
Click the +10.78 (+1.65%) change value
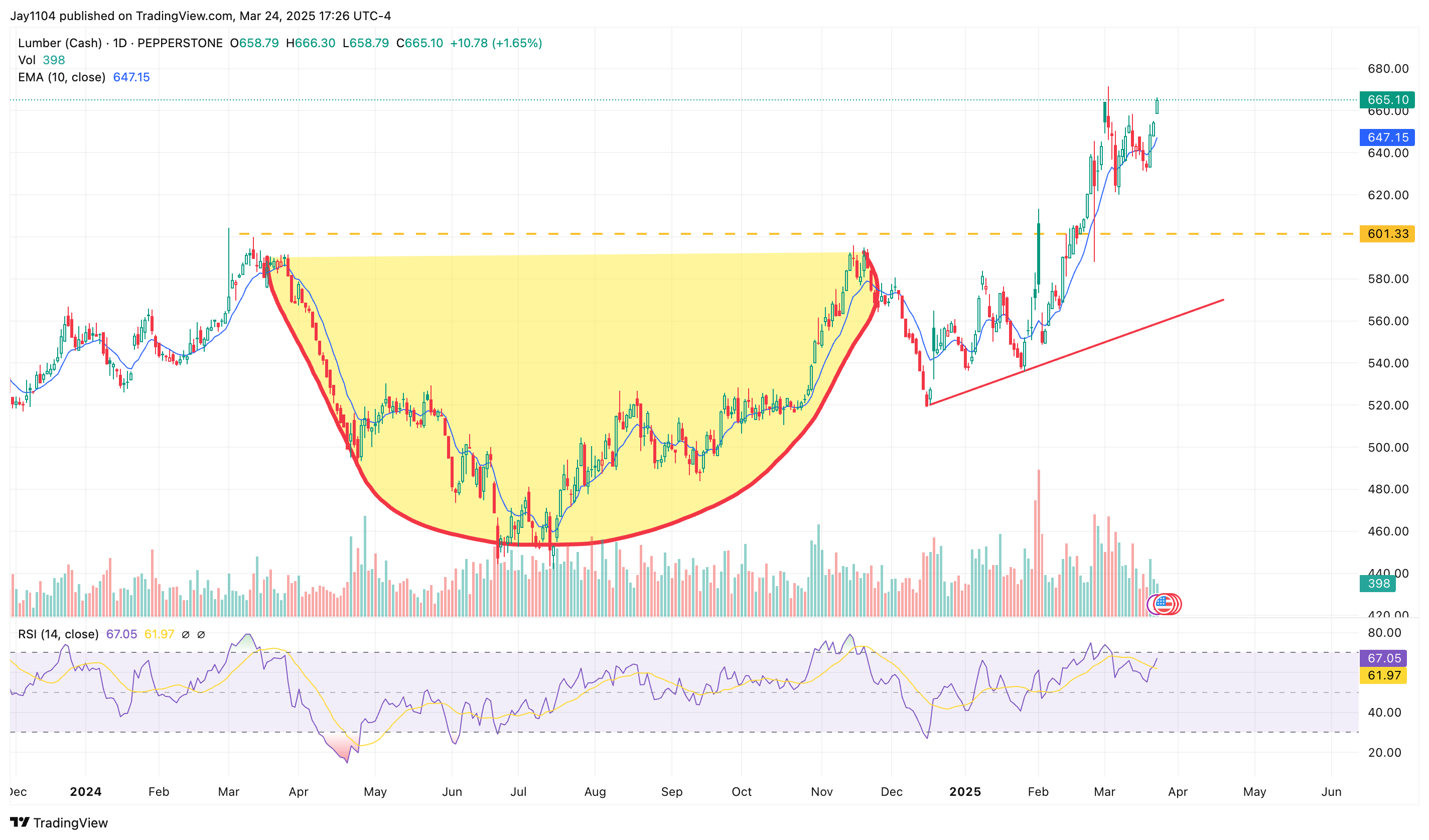[x=496, y=43]
